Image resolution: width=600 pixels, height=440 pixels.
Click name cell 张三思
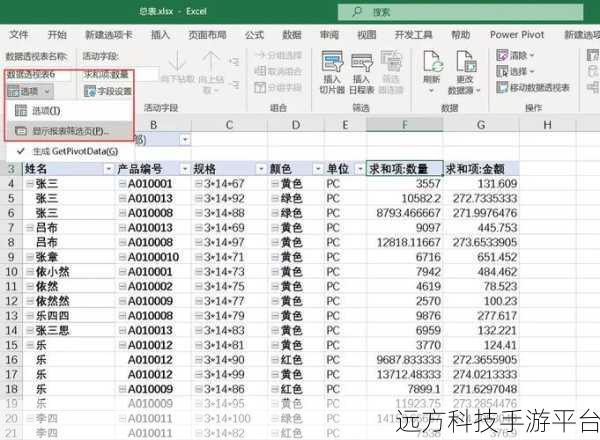click(69, 331)
